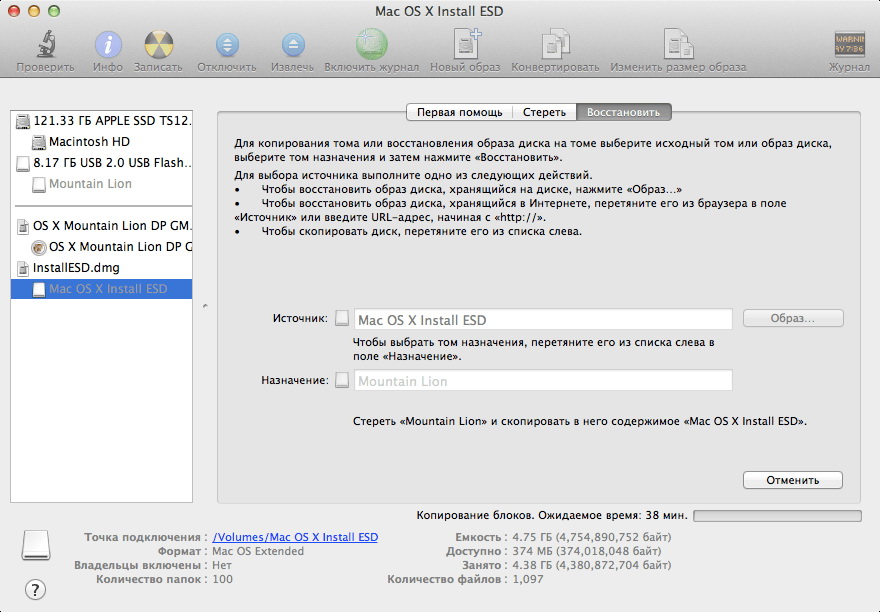
Task: Click the yellow minimize window button
Action: (x=34, y=11)
